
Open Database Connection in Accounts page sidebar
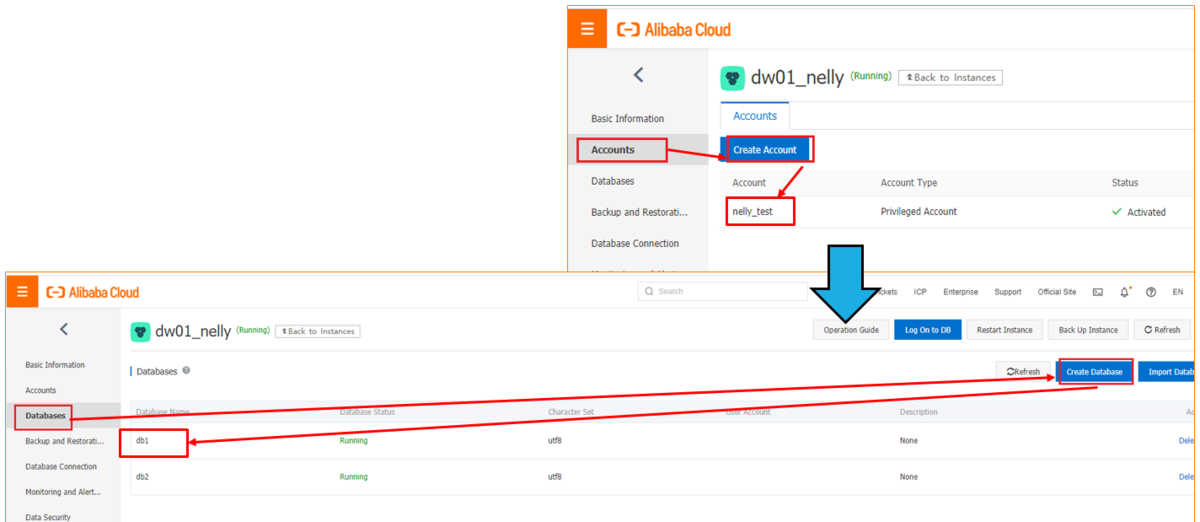point(635,243)
